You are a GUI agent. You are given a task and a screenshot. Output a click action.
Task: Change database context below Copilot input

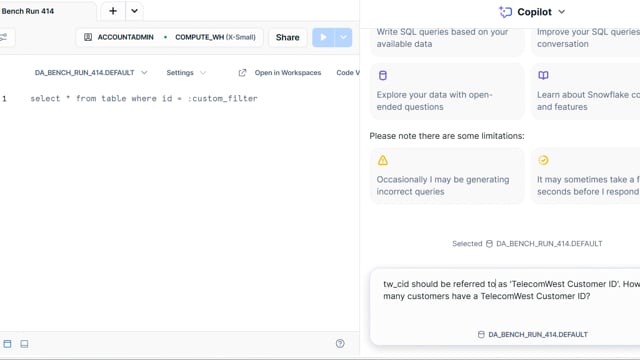click(533, 334)
